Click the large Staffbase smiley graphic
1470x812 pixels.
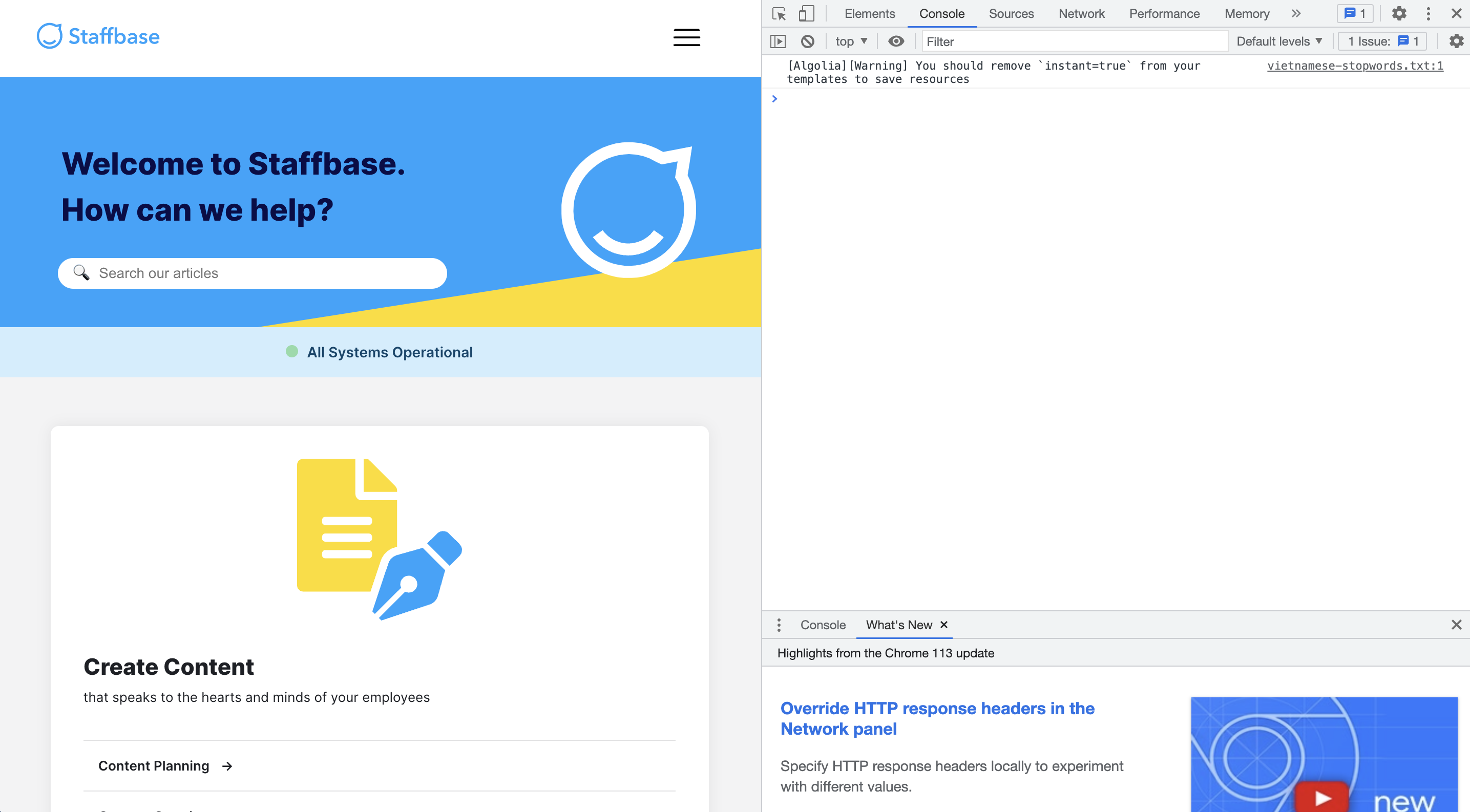(628, 210)
